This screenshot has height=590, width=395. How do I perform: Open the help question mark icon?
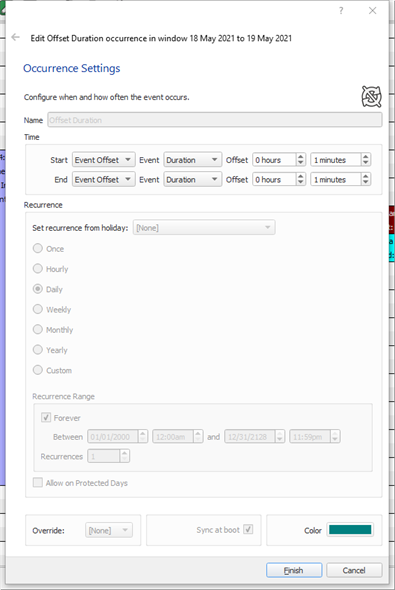[341, 11]
